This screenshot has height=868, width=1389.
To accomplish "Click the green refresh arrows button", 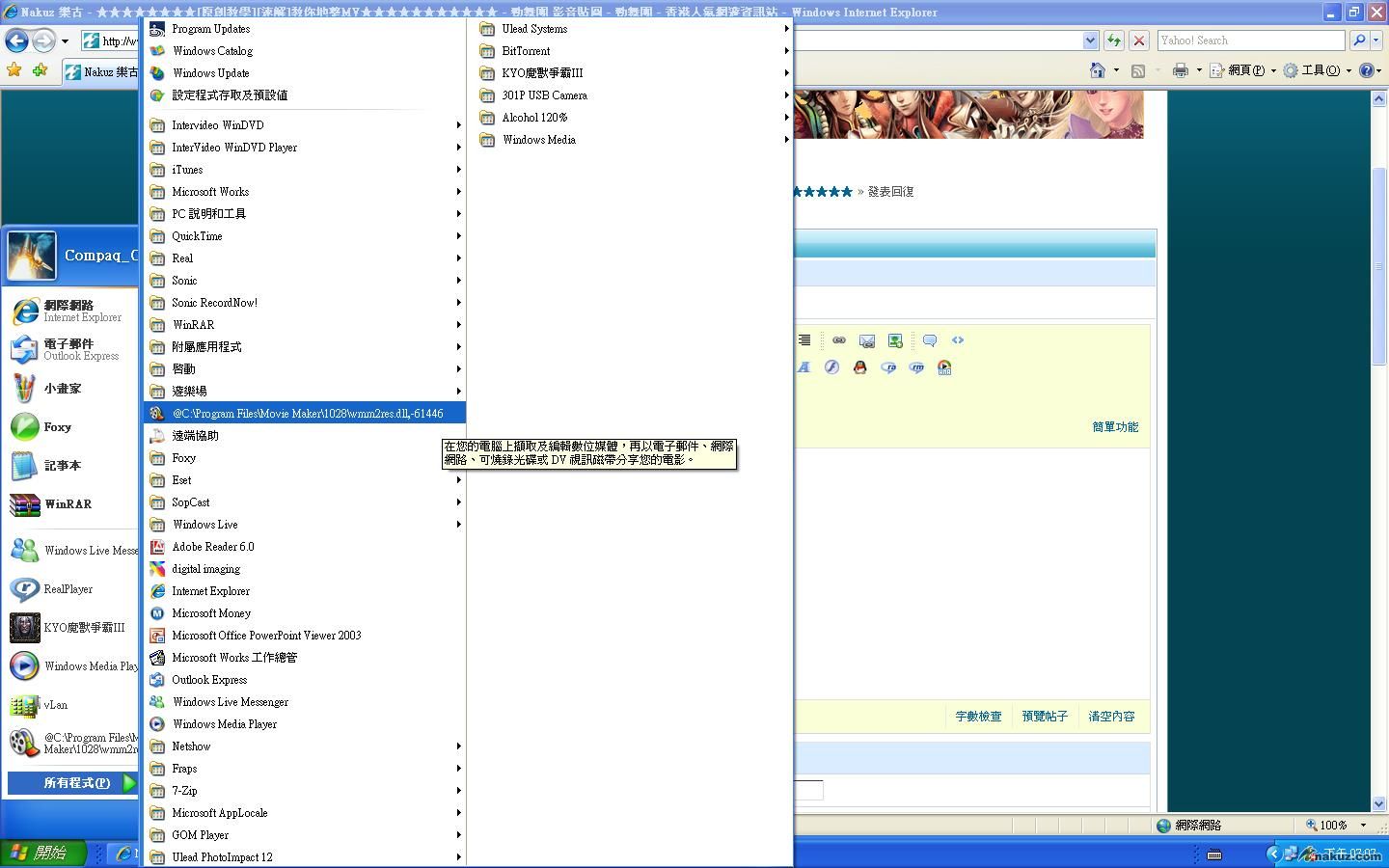I will click(x=1114, y=41).
